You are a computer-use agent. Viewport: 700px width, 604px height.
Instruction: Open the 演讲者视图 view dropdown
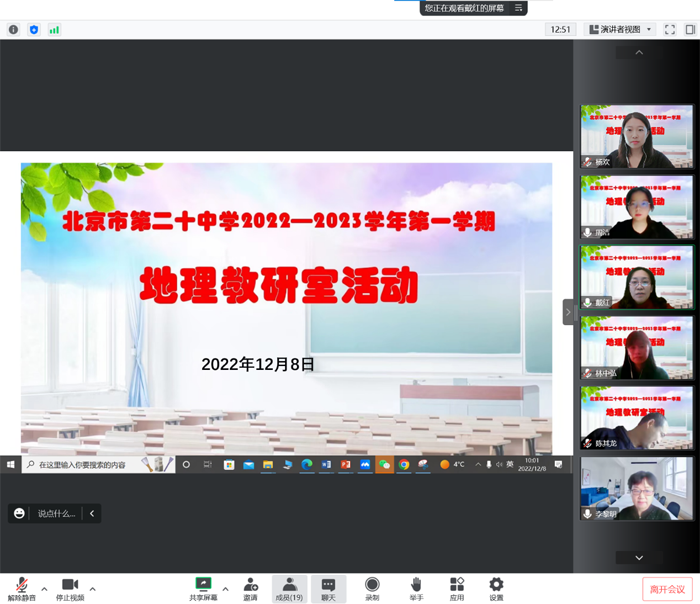620,29
